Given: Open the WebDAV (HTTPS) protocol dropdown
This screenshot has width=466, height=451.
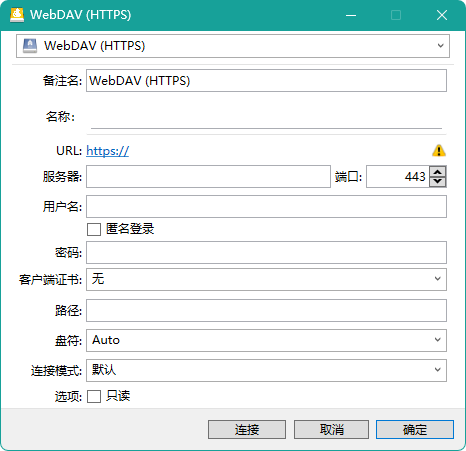Looking at the screenshot, I should pyautogui.click(x=233, y=46).
